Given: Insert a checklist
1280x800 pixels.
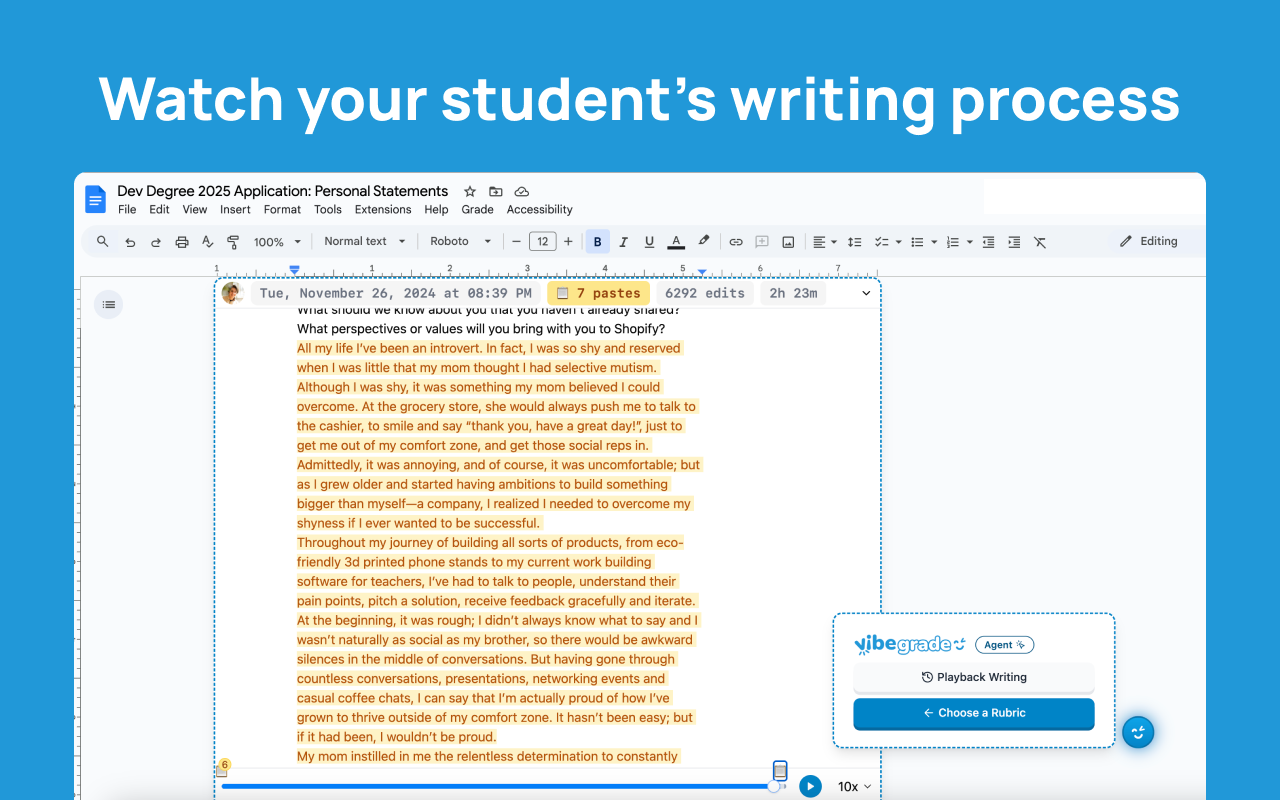Looking at the screenshot, I should [882, 242].
